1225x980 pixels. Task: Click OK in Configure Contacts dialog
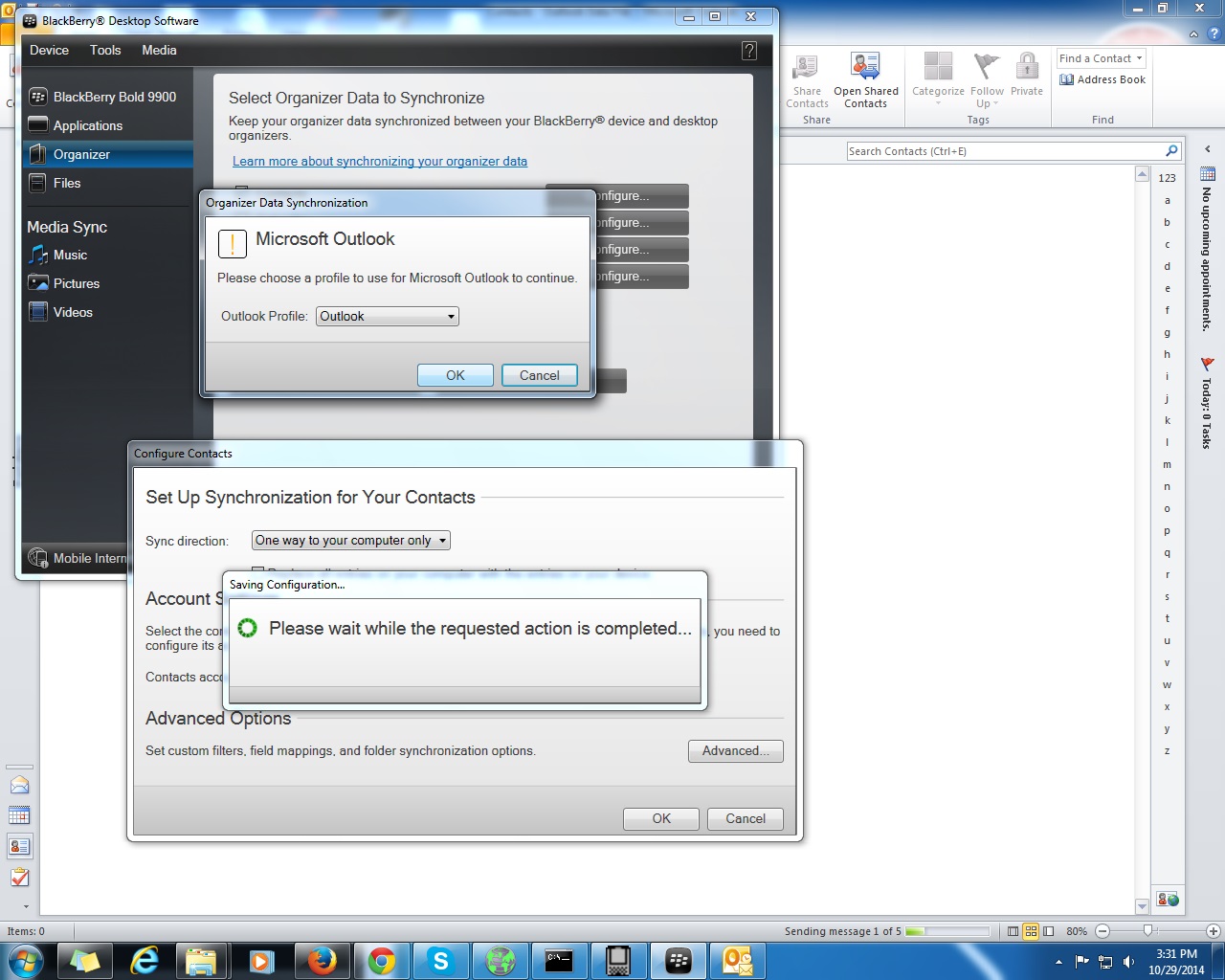click(661, 819)
